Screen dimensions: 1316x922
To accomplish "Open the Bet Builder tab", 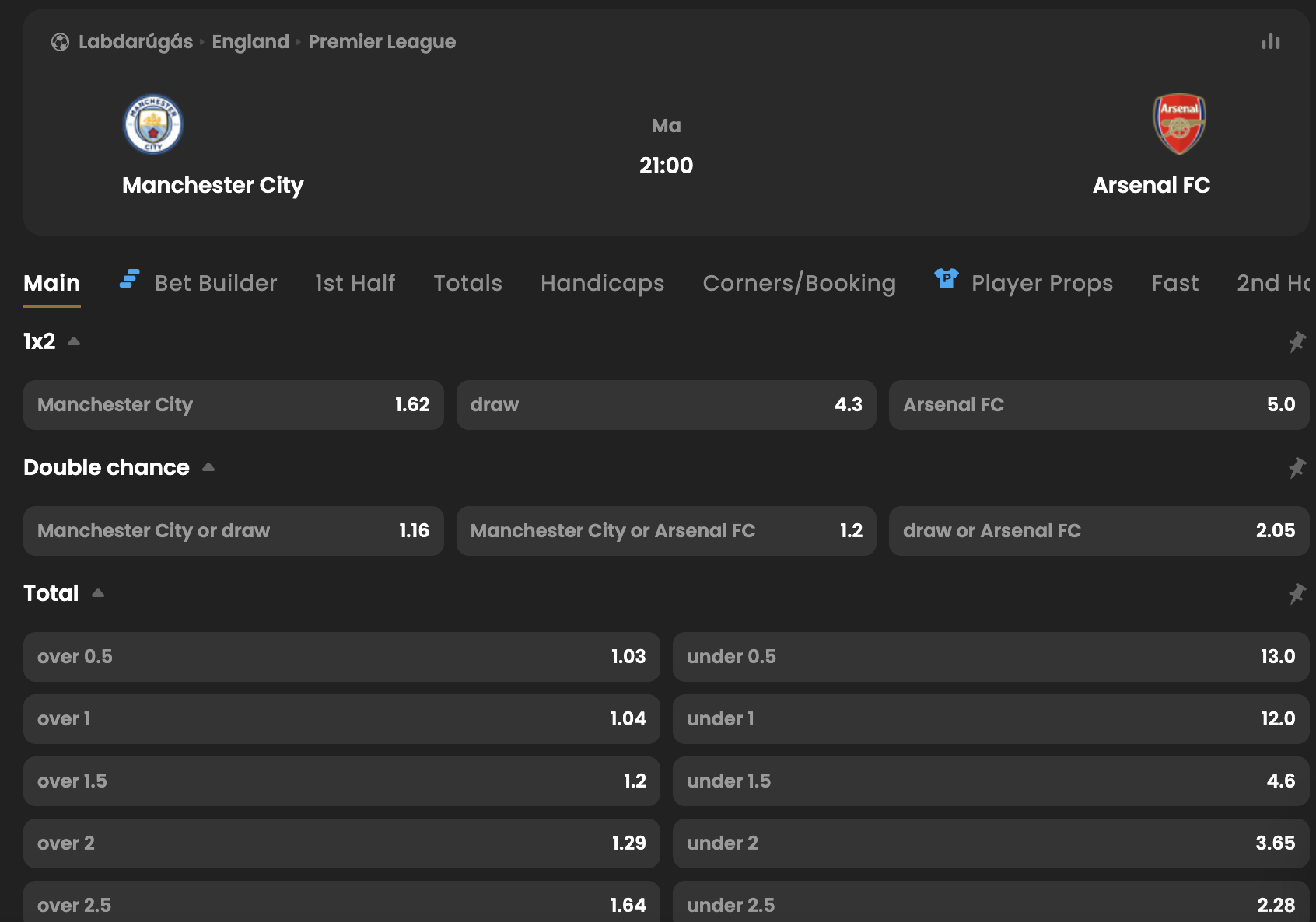I will click(x=215, y=283).
